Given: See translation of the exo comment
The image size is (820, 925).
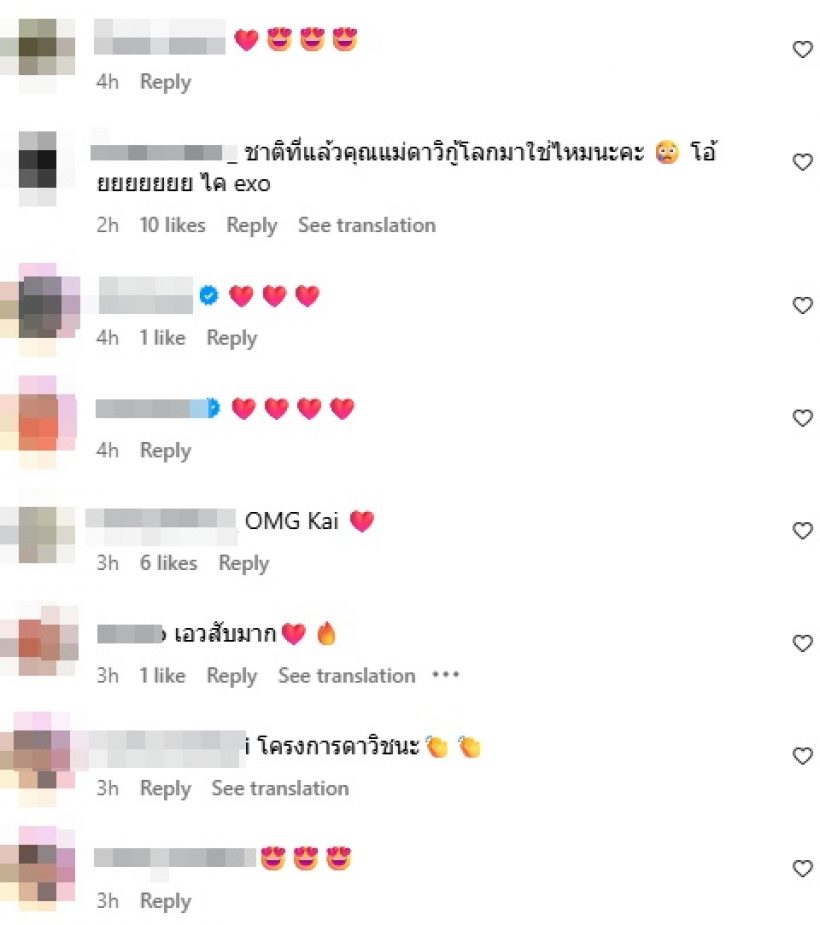Looking at the screenshot, I should [x=367, y=225].
